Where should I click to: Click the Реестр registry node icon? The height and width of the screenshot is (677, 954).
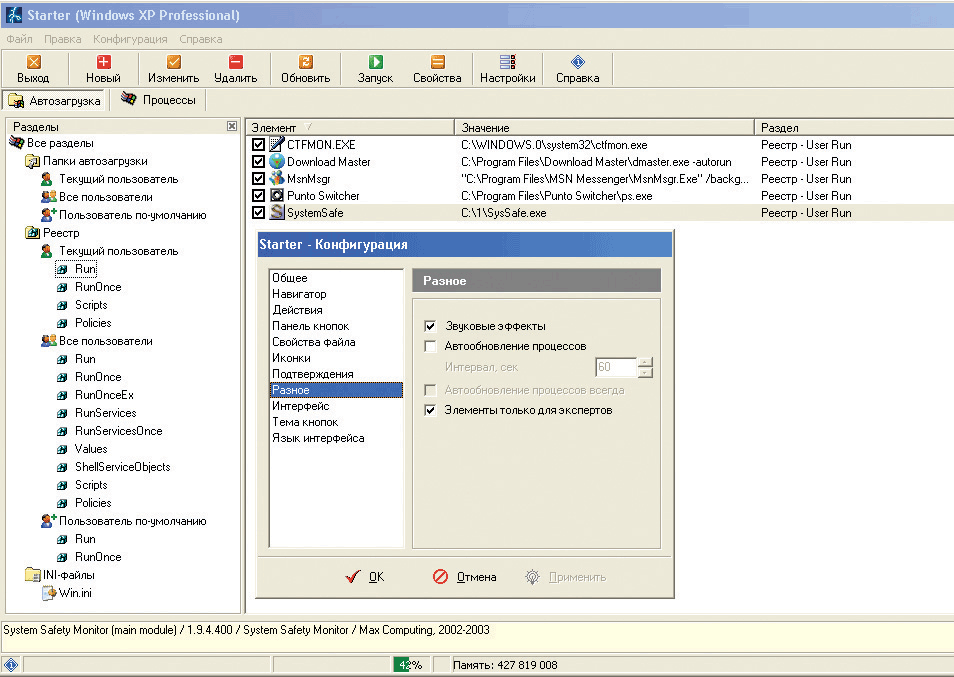32,233
